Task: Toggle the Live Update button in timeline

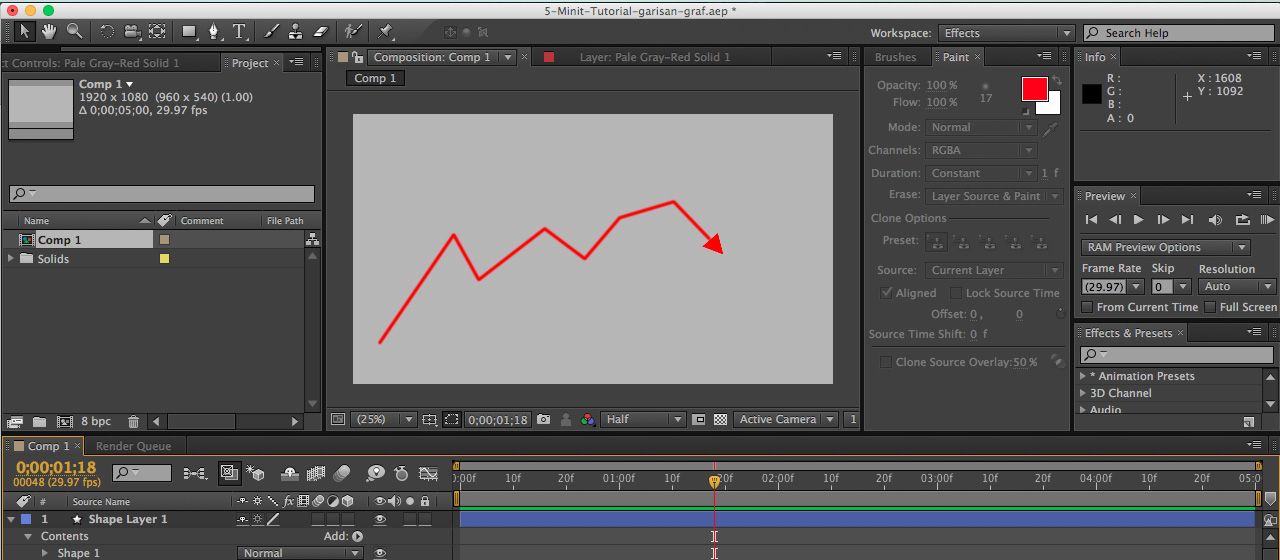Action: (x=229, y=473)
